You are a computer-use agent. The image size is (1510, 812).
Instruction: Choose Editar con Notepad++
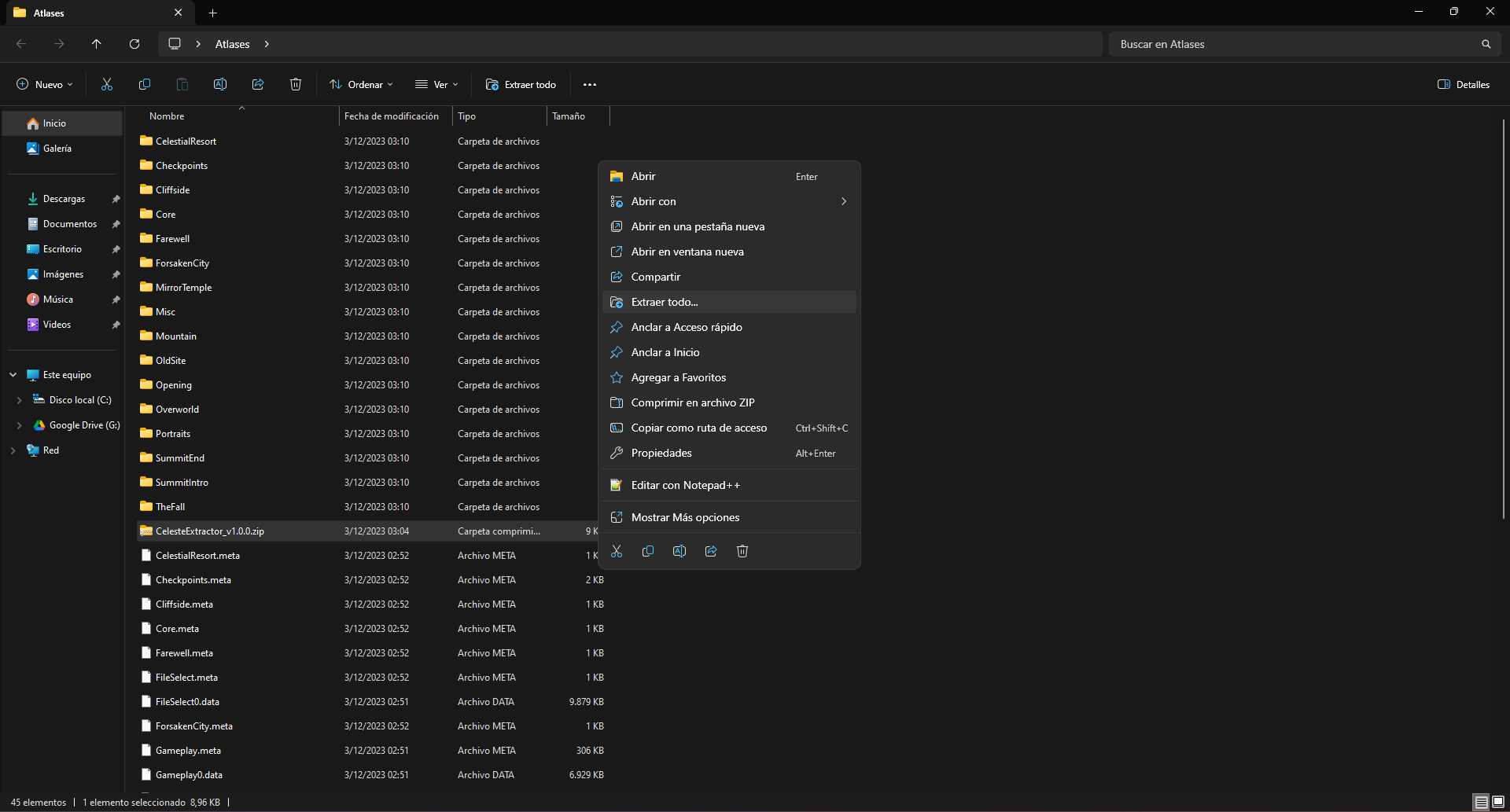pyautogui.click(x=729, y=485)
